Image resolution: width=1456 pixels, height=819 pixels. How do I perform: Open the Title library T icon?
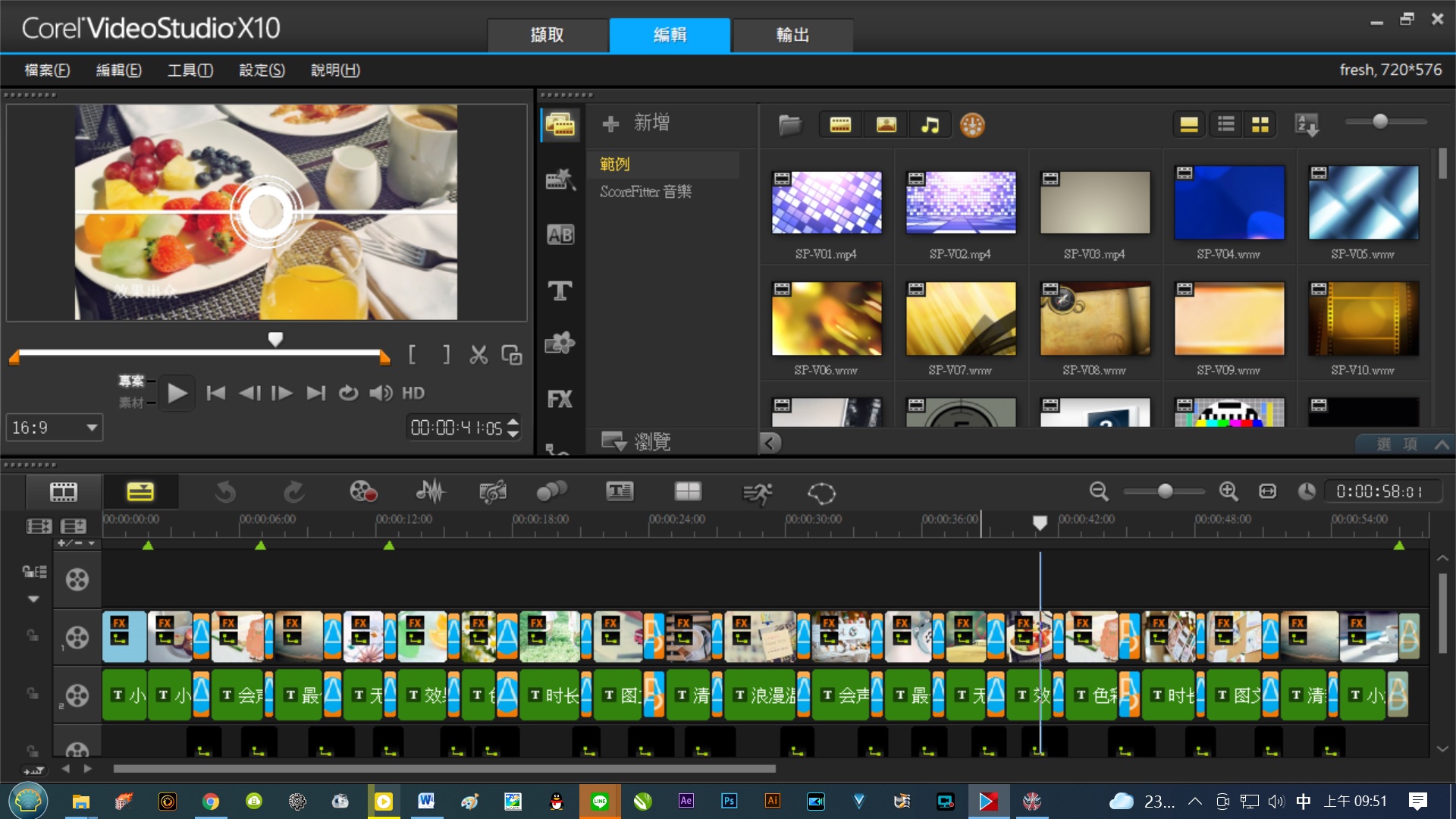tap(560, 290)
